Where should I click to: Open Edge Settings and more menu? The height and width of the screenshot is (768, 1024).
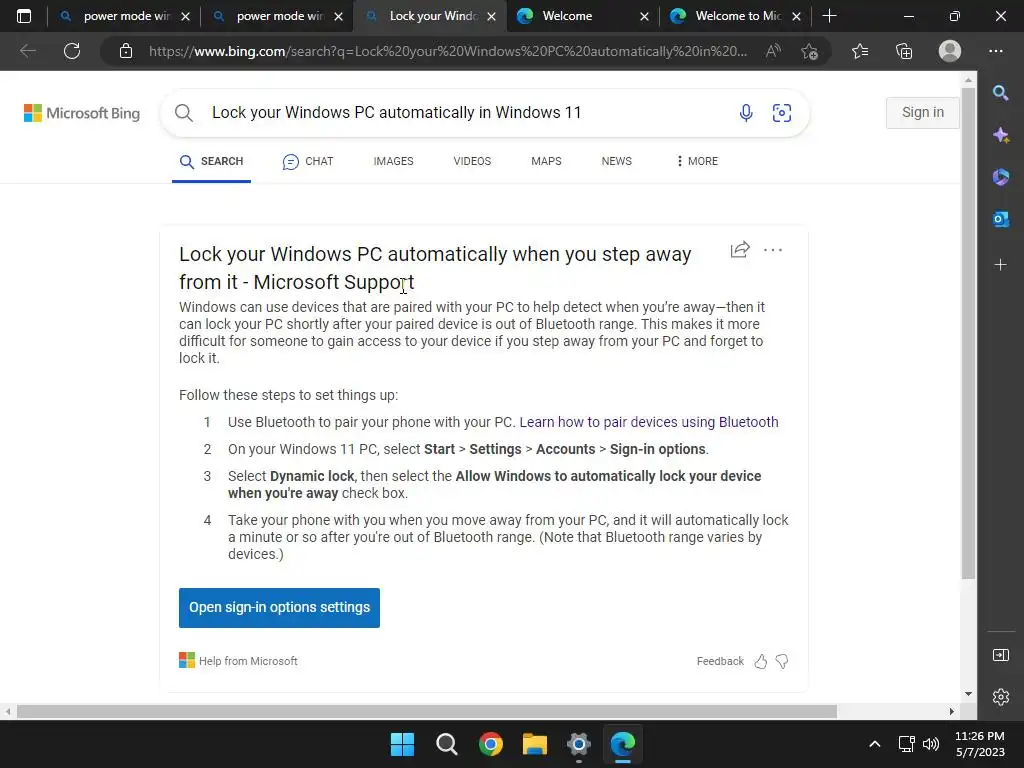pos(995,51)
